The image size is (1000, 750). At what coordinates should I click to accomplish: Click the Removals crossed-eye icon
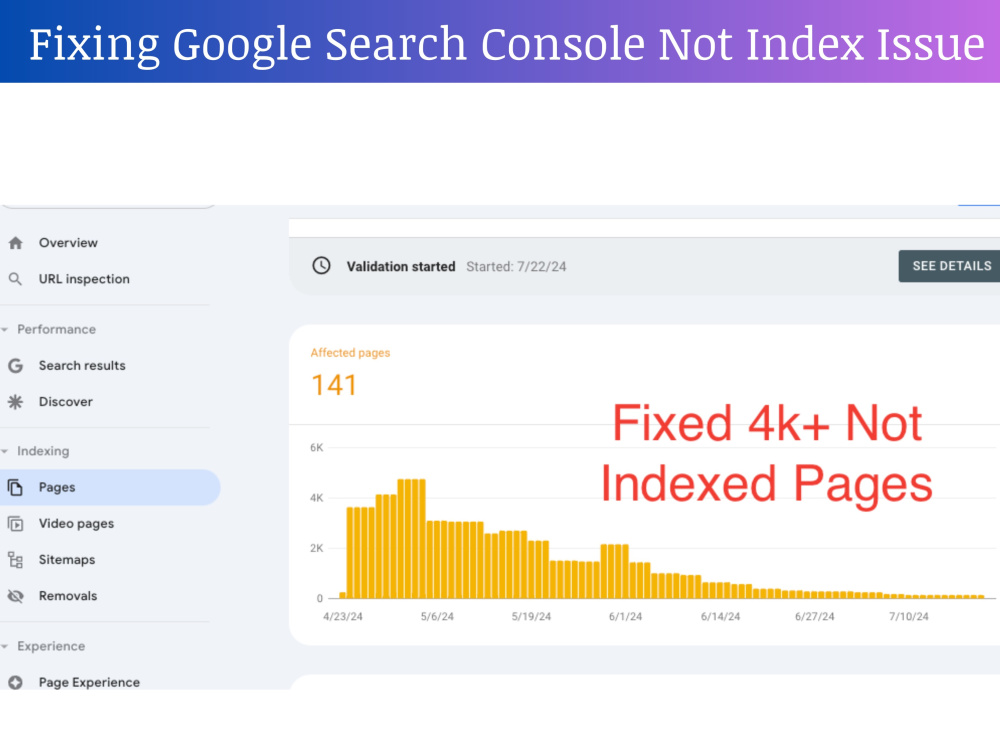tap(15, 596)
